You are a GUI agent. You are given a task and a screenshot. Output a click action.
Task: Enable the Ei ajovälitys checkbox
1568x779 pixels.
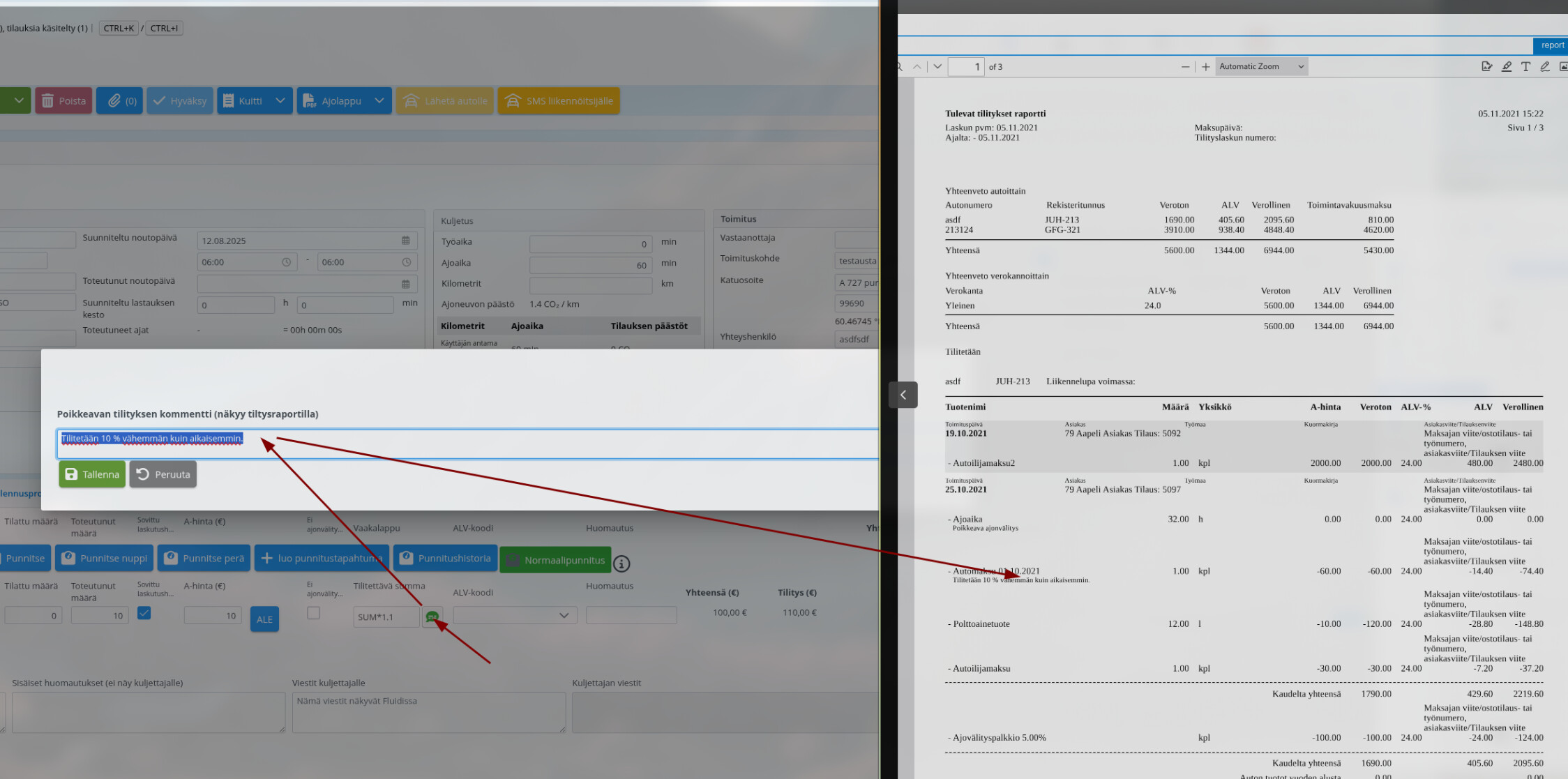click(313, 613)
